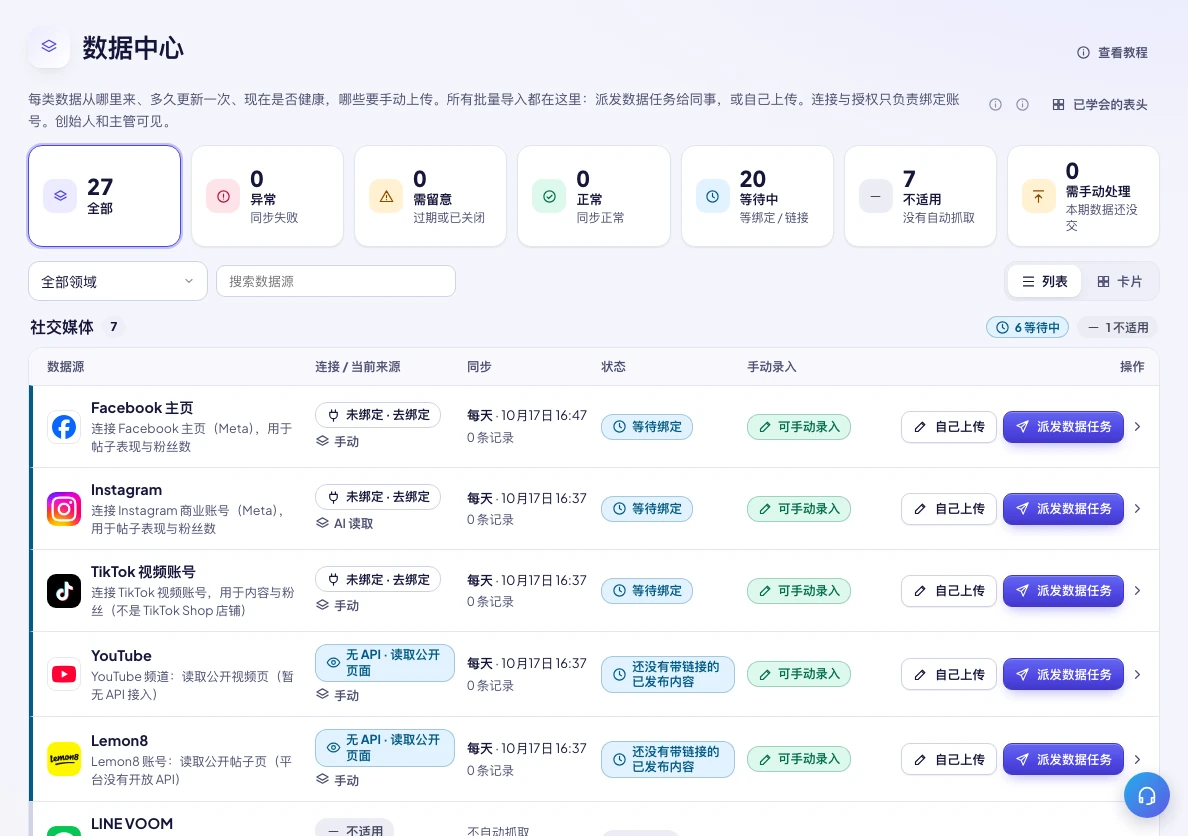Click the 数据源 column header
Viewport: 1188px width, 836px height.
click(x=66, y=367)
